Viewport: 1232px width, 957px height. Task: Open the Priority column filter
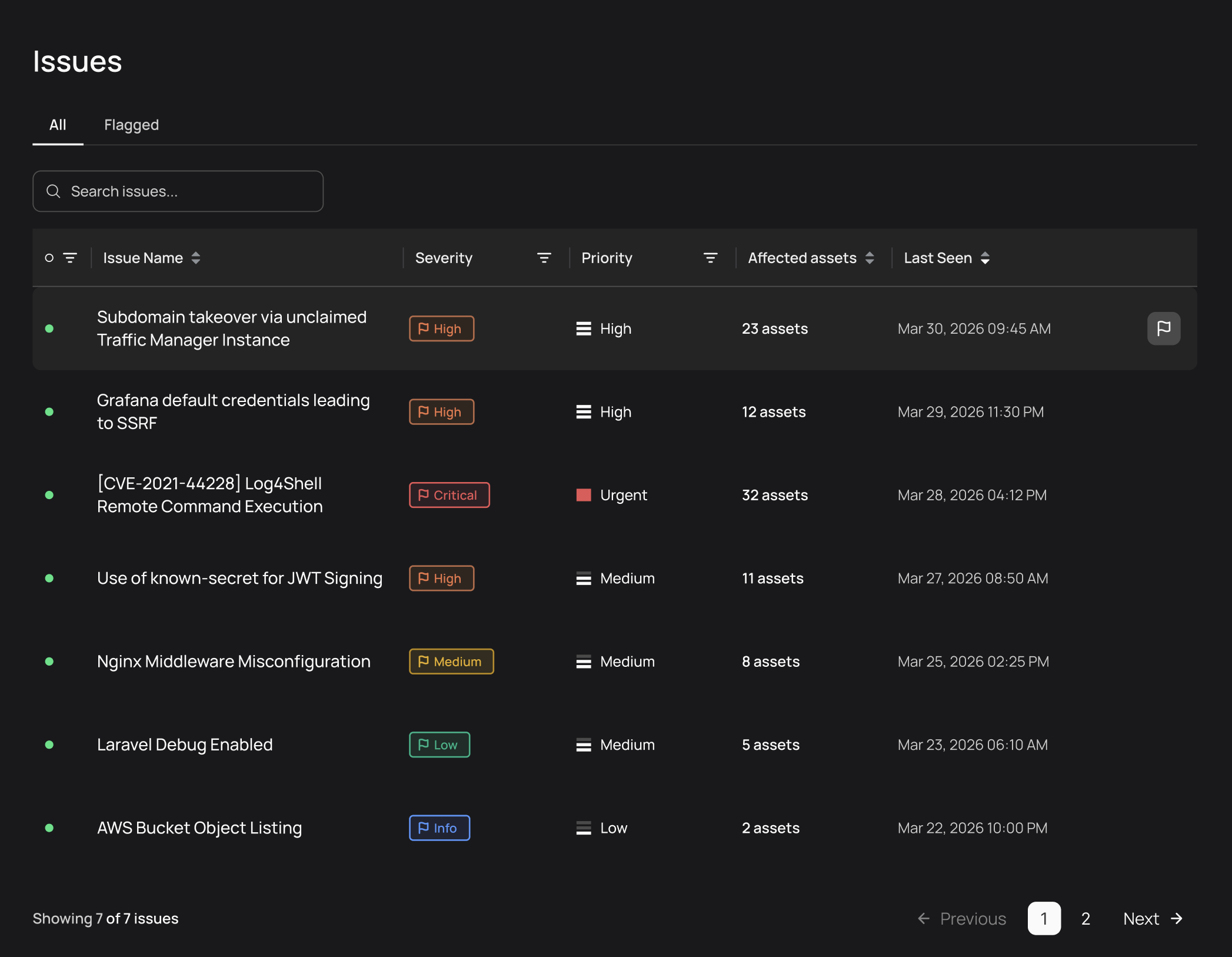(710, 258)
